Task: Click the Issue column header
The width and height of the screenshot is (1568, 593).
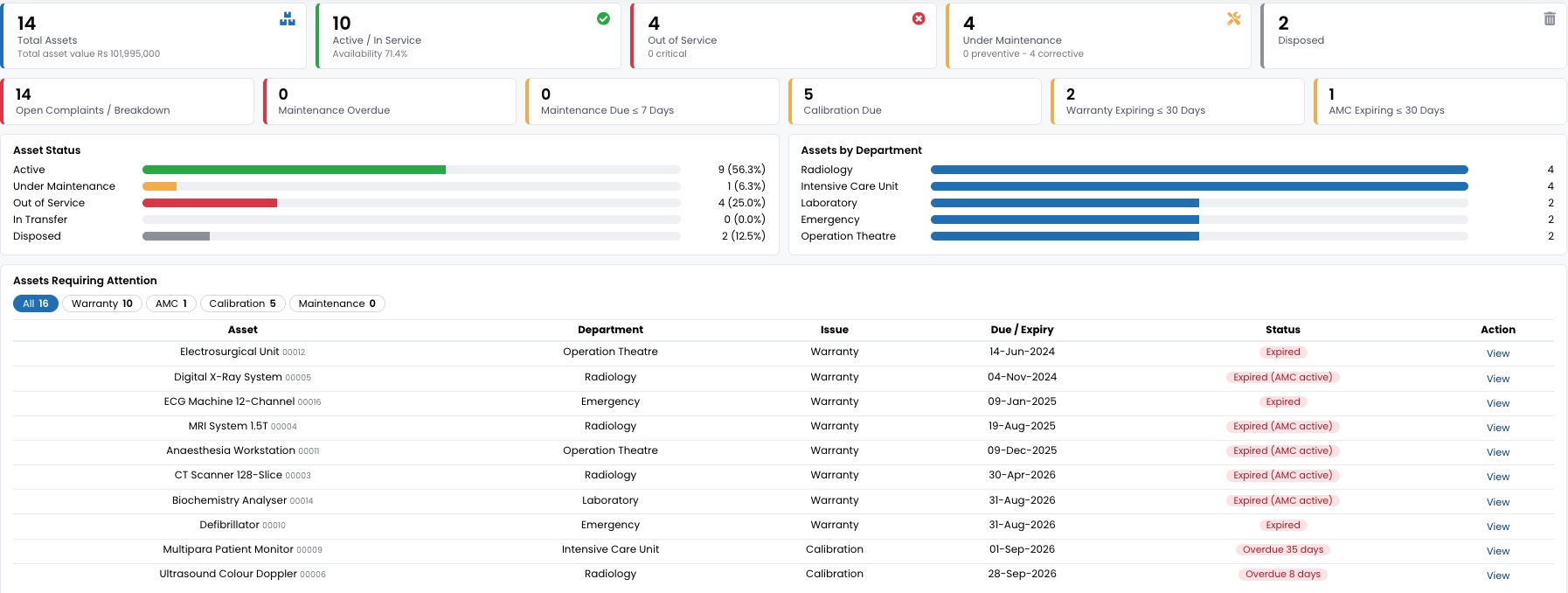Action: [x=835, y=330]
